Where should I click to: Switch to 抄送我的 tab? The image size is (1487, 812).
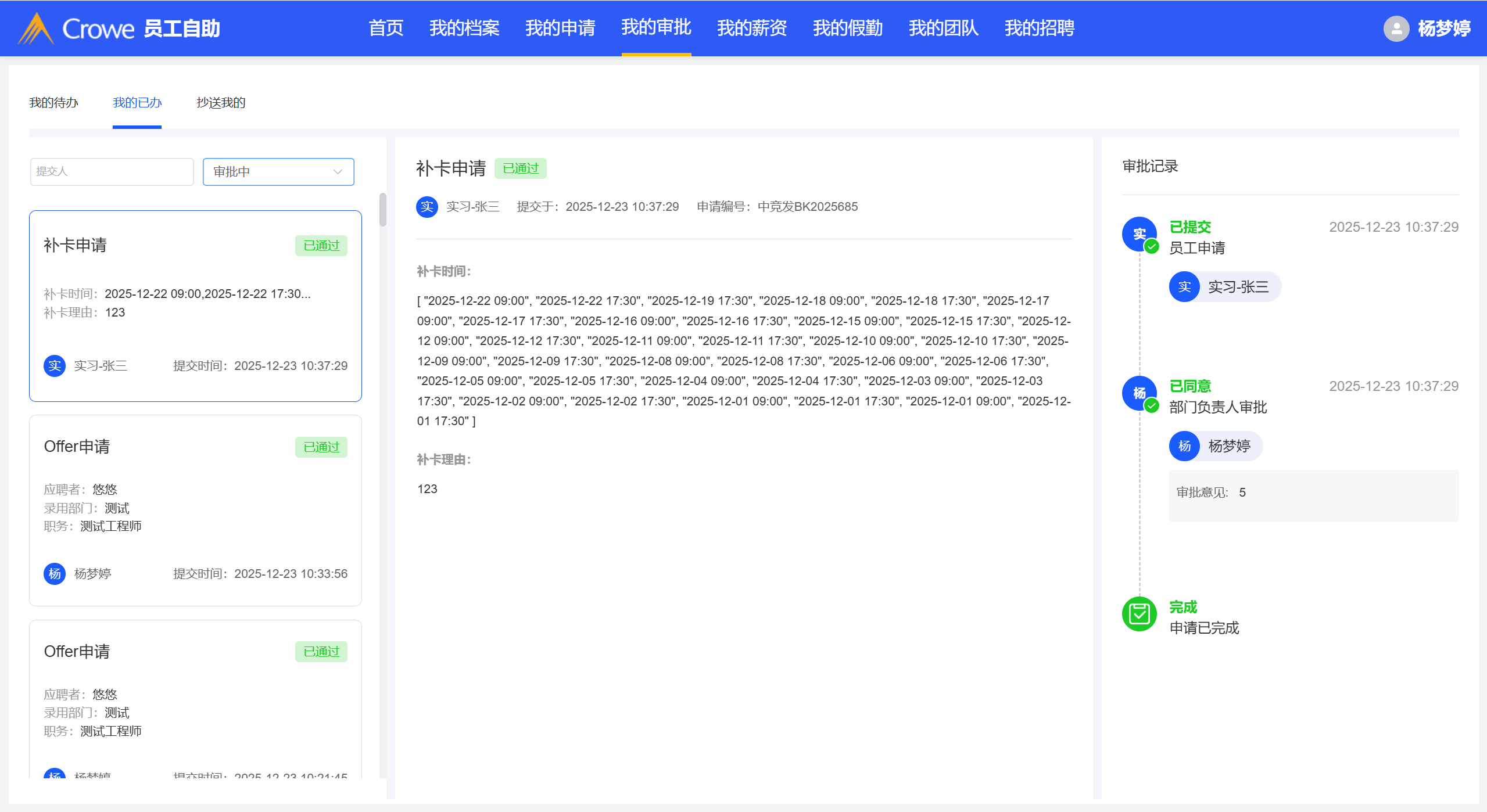pos(221,103)
